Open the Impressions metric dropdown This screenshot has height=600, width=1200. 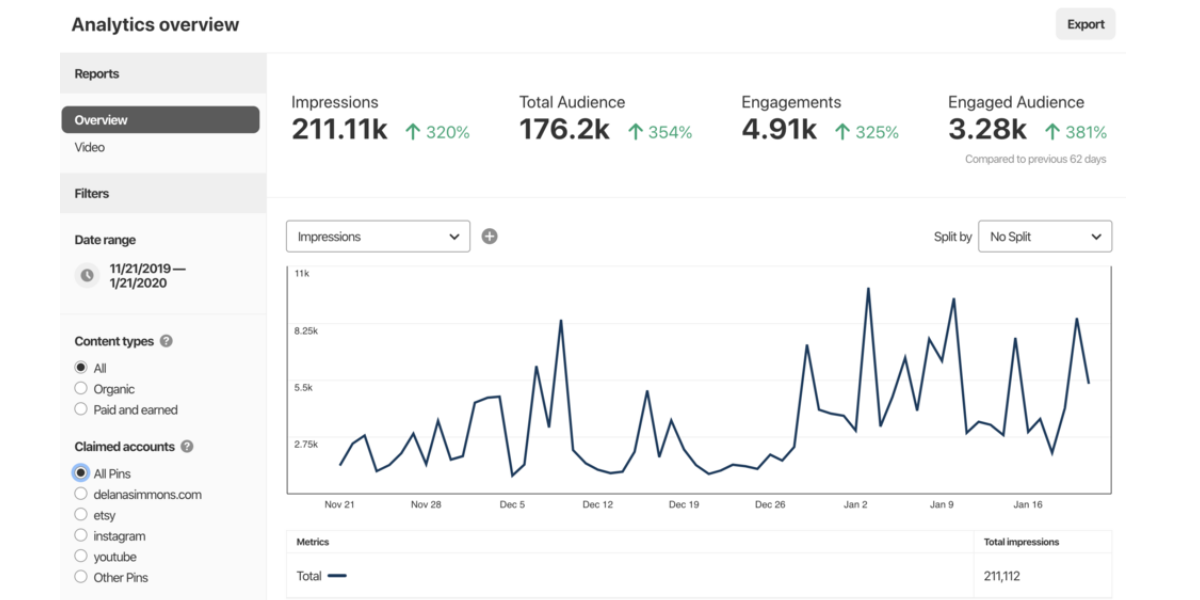(x=378, y=237)
